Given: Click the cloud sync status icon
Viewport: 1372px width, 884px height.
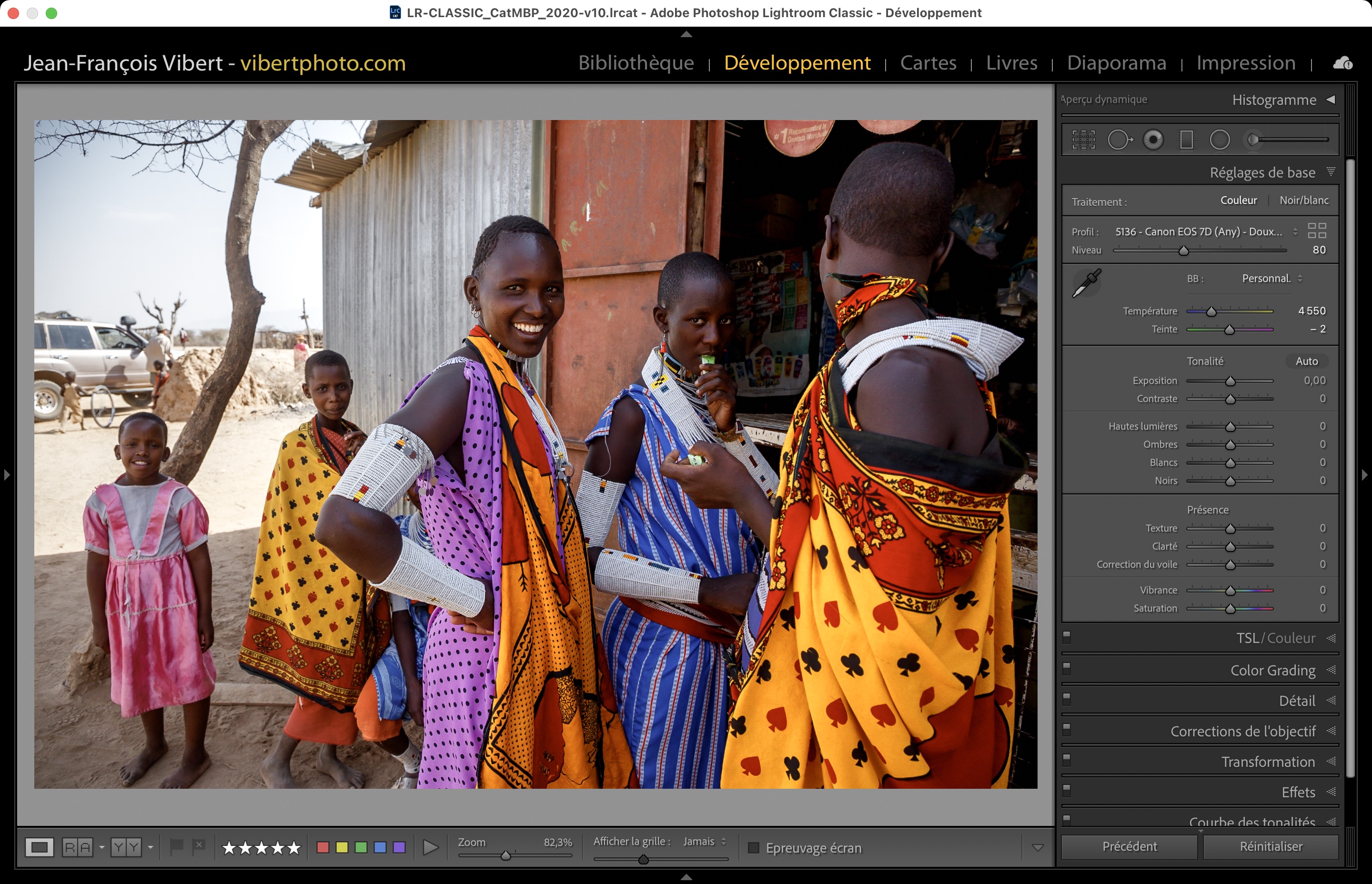Looking at the screenshot, I should pos(1342,63).
